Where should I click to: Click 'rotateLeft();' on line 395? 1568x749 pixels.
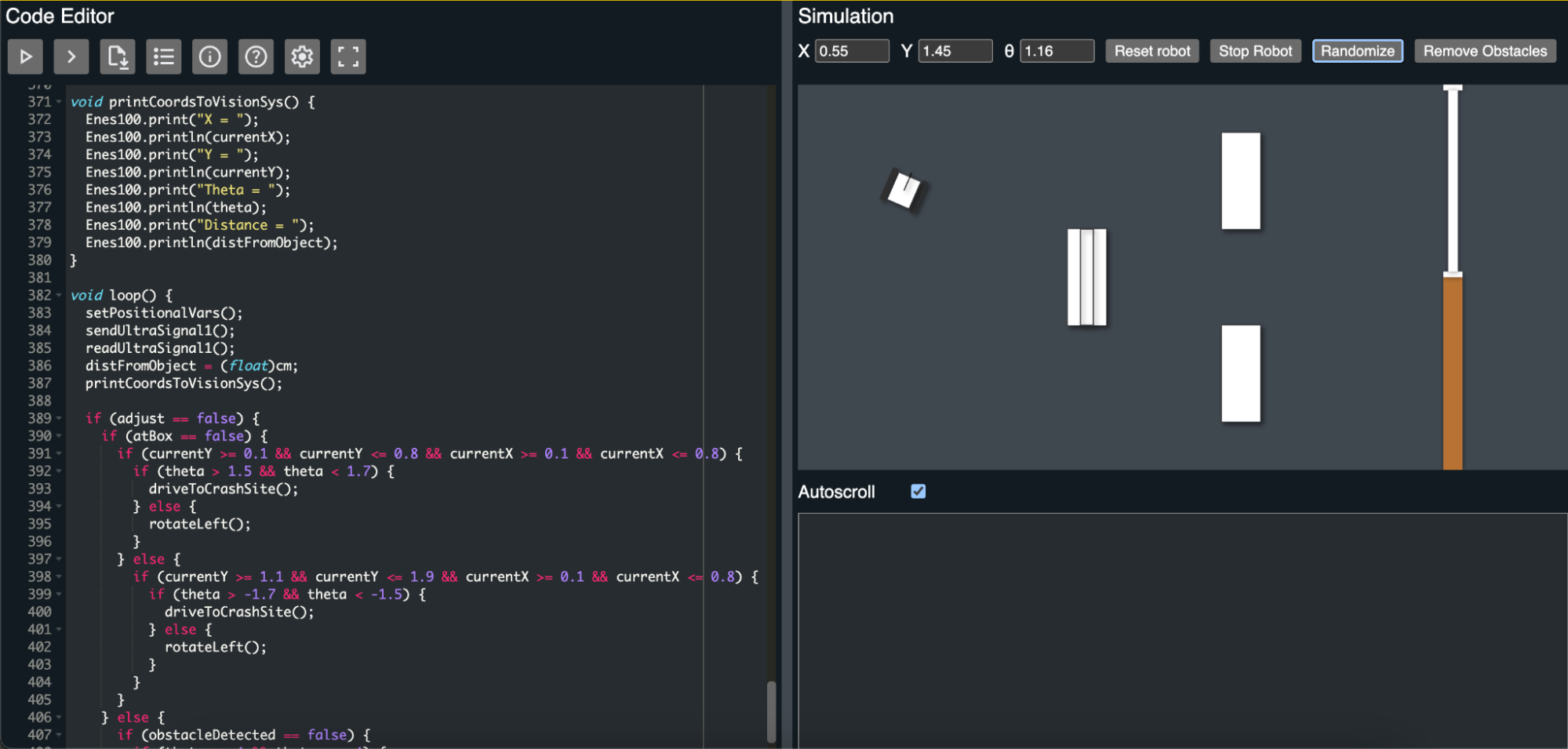coord(200,524)
